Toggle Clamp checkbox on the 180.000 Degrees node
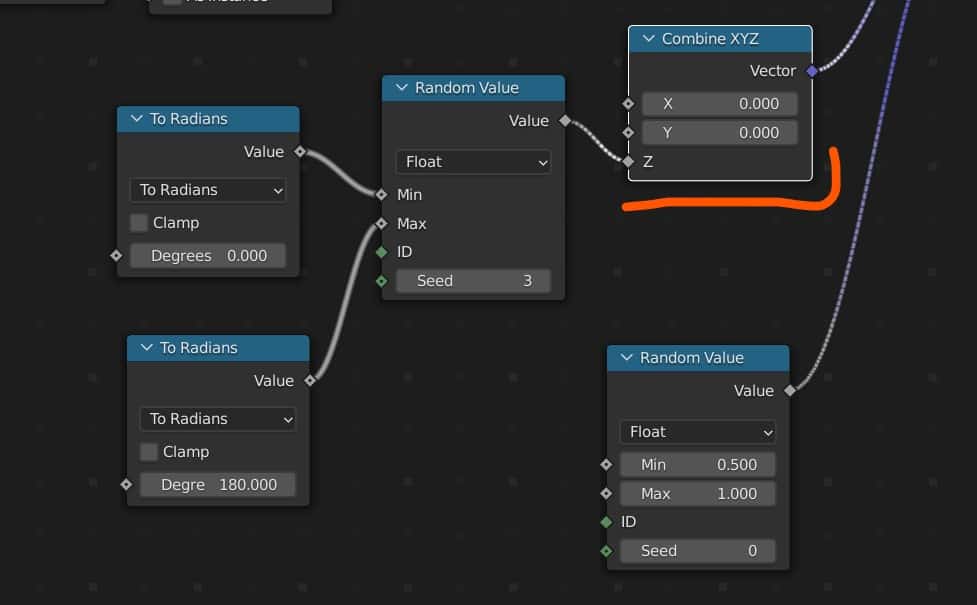The width and height of the screenshot is (977, 605). click(x=149, y=452)
